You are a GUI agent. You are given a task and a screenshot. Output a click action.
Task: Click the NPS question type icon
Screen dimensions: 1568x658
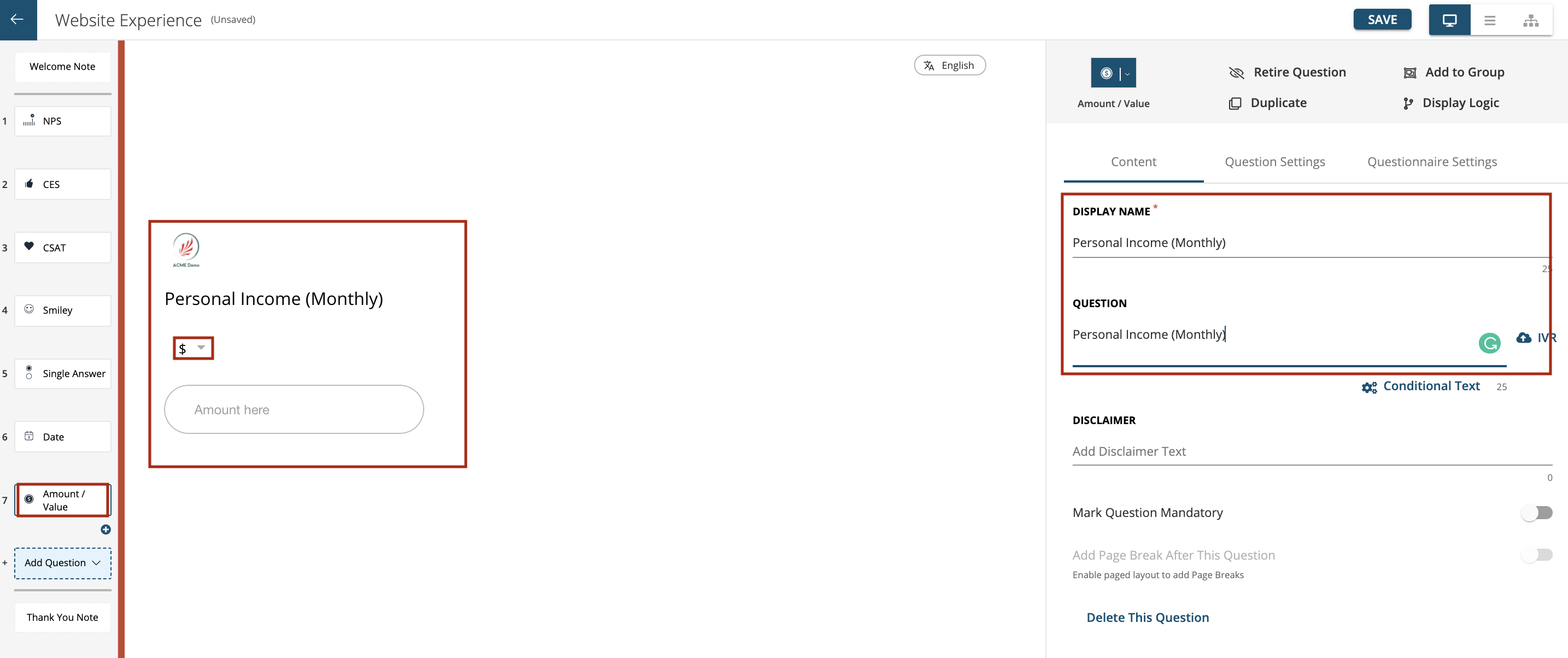click(x=28, y=120)
